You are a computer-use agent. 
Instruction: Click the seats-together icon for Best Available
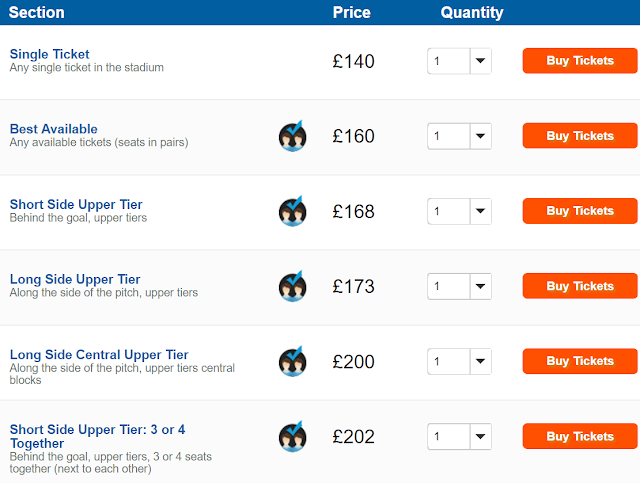click(292, 136)
